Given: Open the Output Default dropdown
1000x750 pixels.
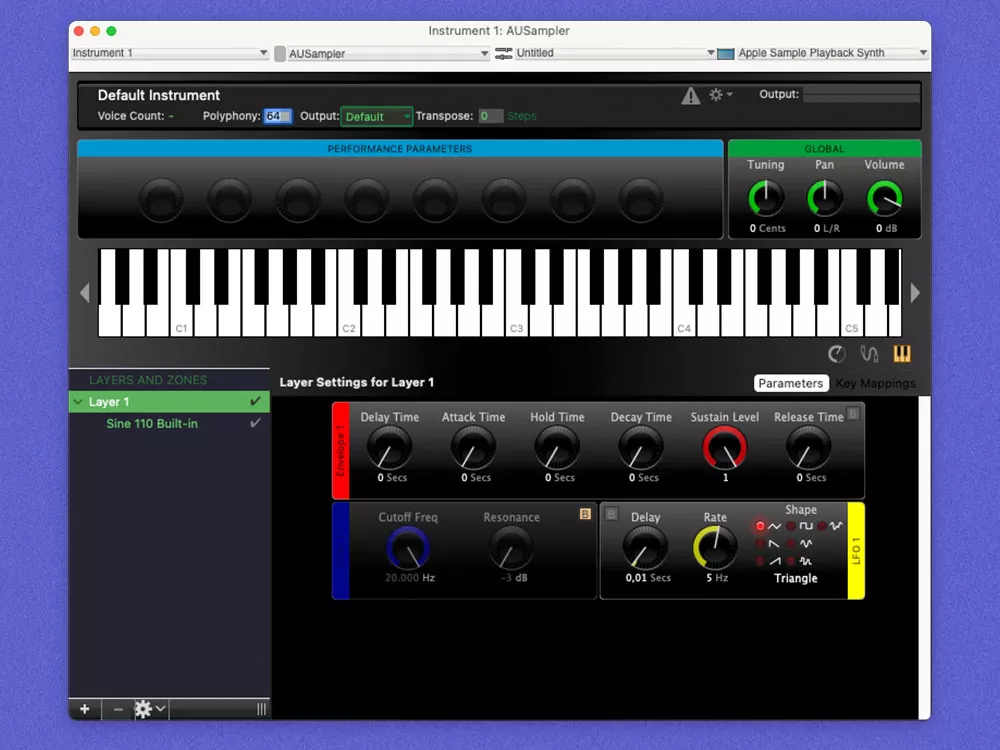Looking at the screenshot, I should click(376, 116).
